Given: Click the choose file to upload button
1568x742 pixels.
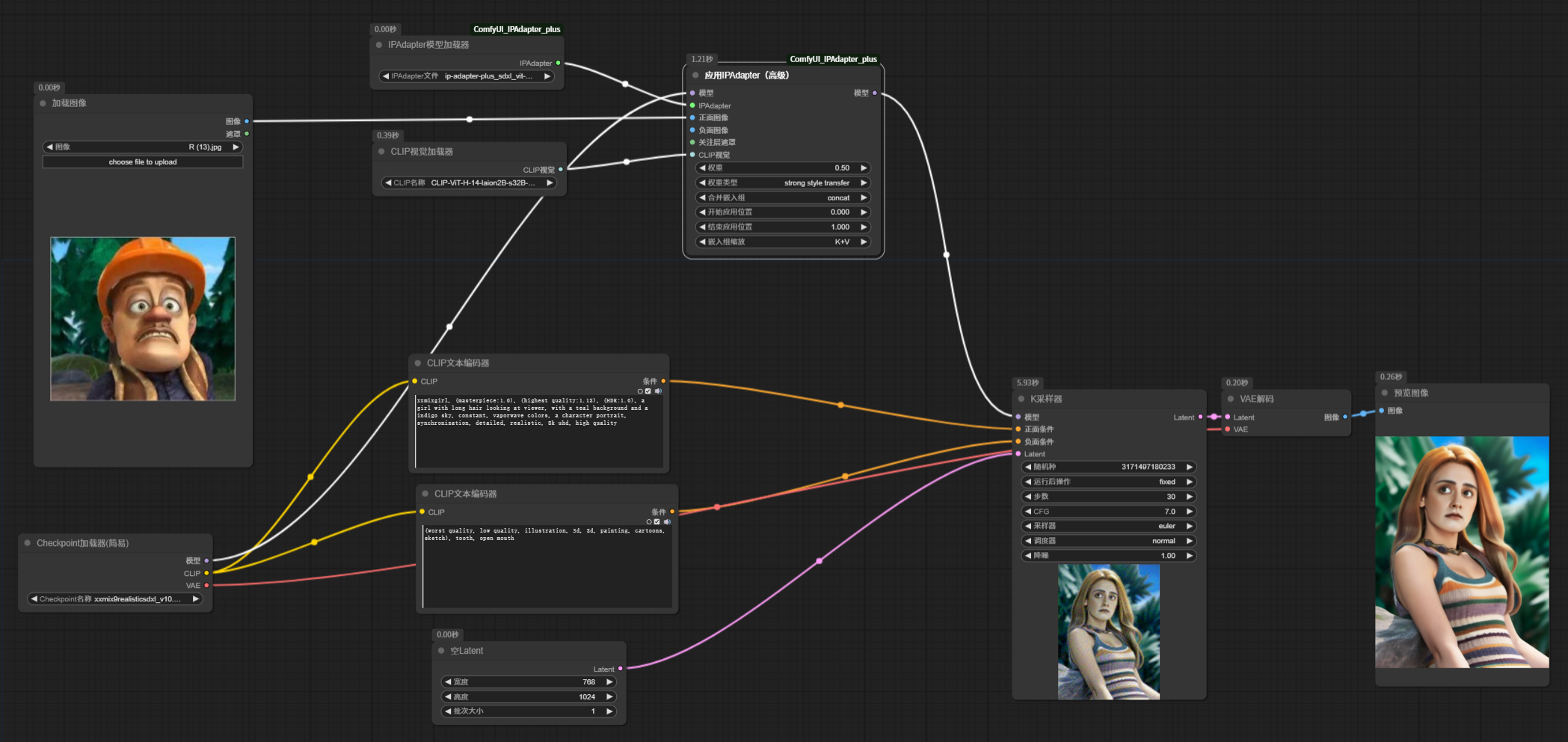Looking at the screenshot, I should point(143,162).
